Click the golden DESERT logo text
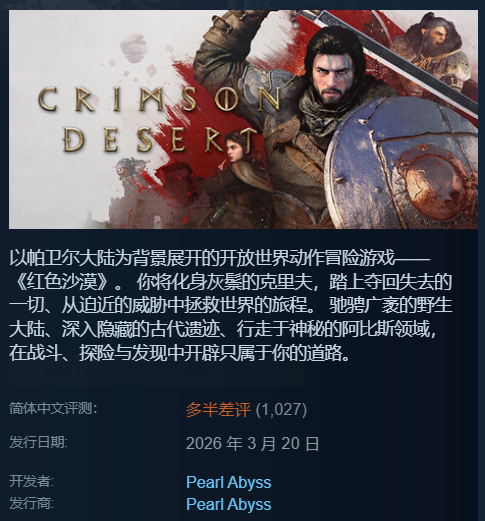This screenshot has width=485, height=521. coord(157,140)
